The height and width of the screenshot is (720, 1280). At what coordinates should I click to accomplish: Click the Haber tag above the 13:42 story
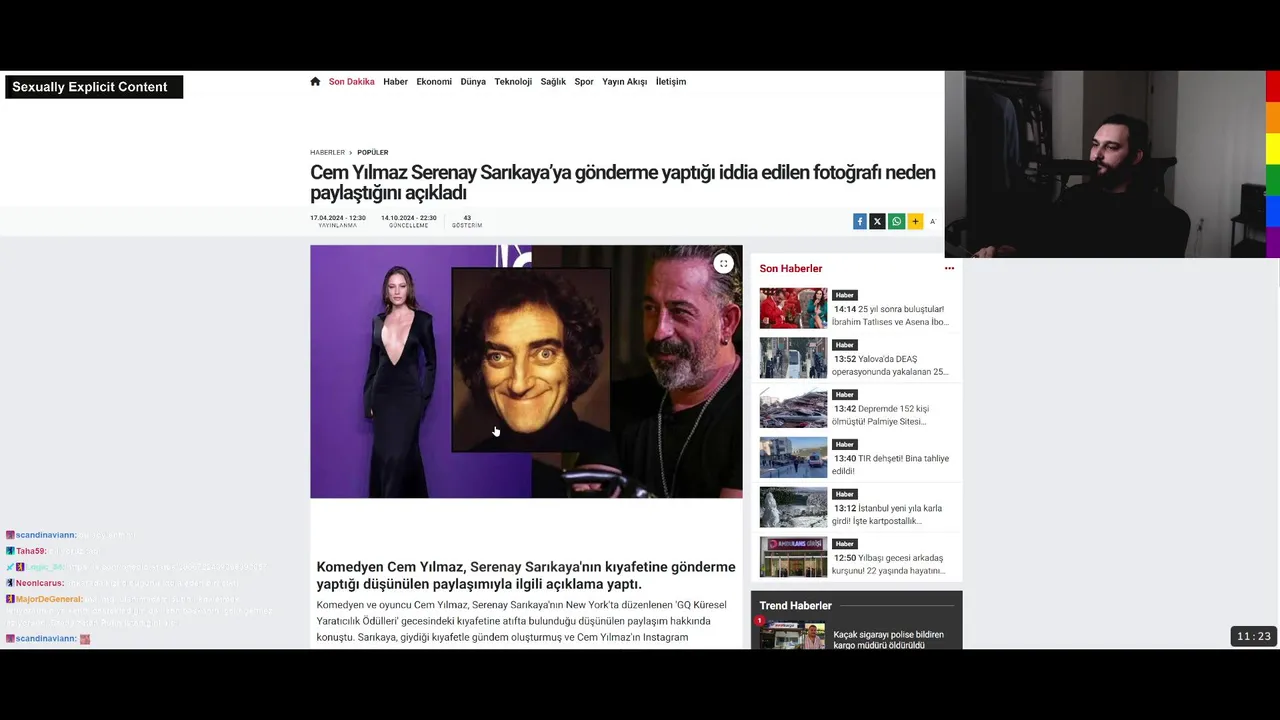coord(845,394)
